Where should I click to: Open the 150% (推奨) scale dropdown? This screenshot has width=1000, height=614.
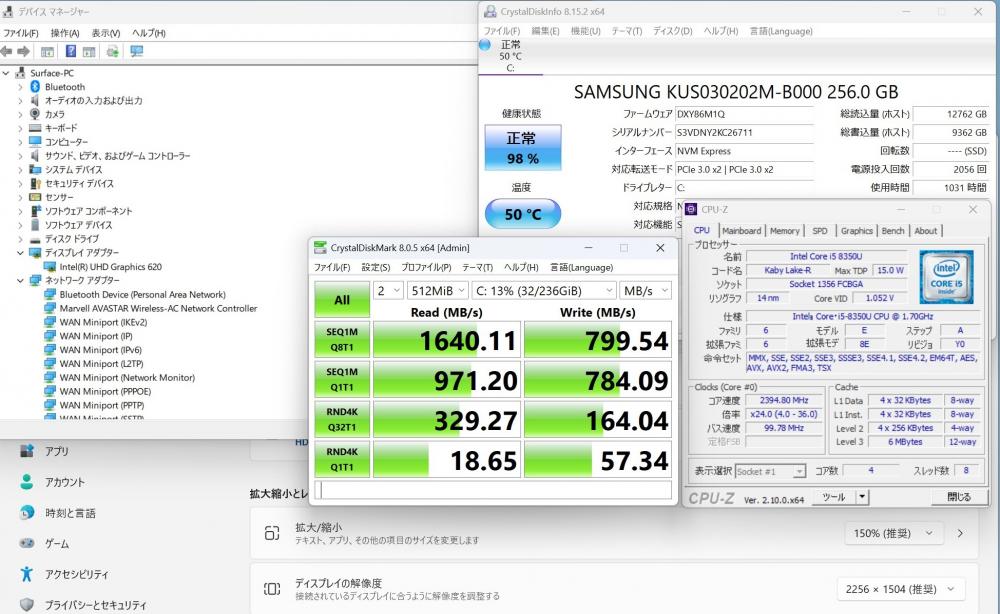point(893,534)
